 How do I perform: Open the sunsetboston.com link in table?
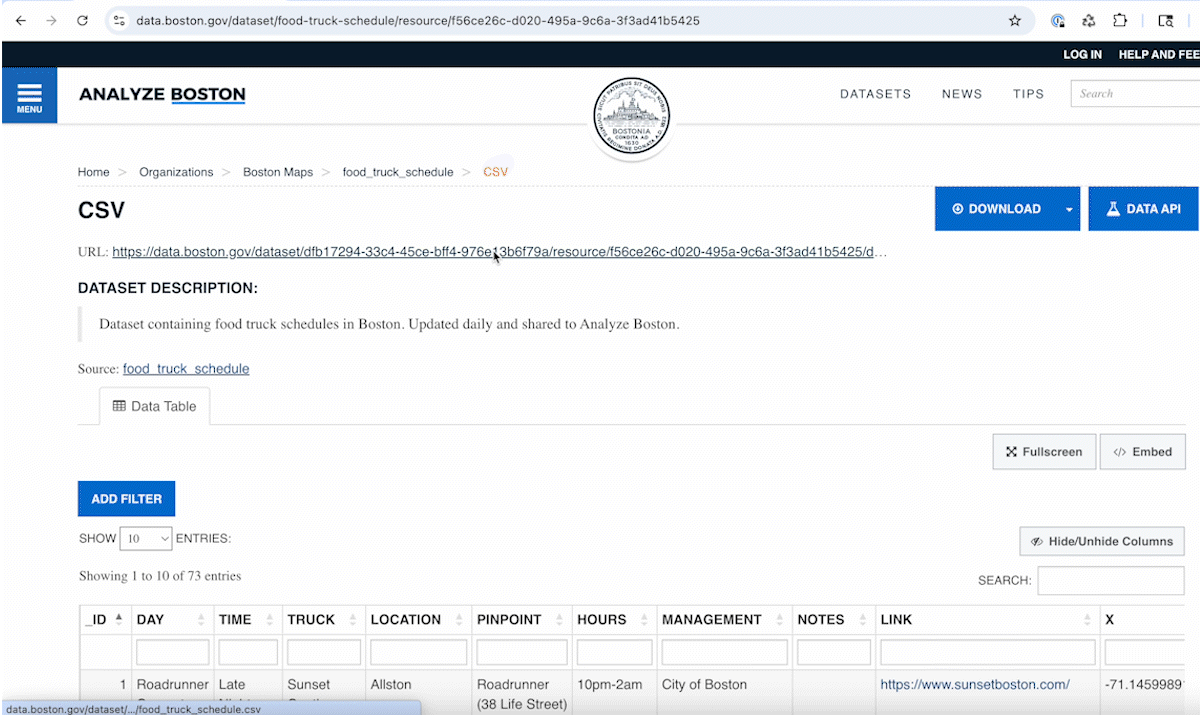(x=974, y=685)
